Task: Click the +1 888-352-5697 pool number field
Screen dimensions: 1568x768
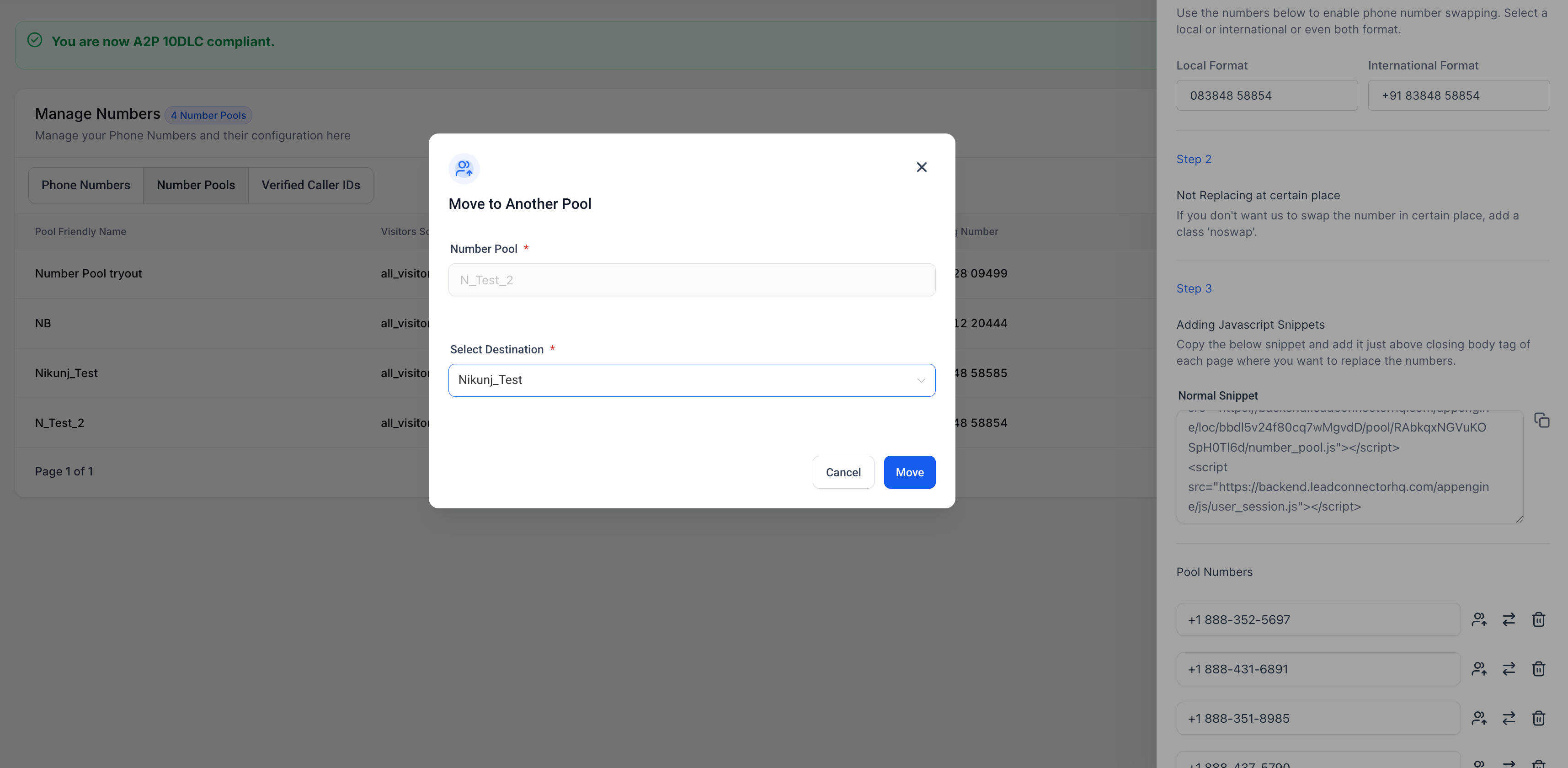Action: click(x=1318, y=619)
